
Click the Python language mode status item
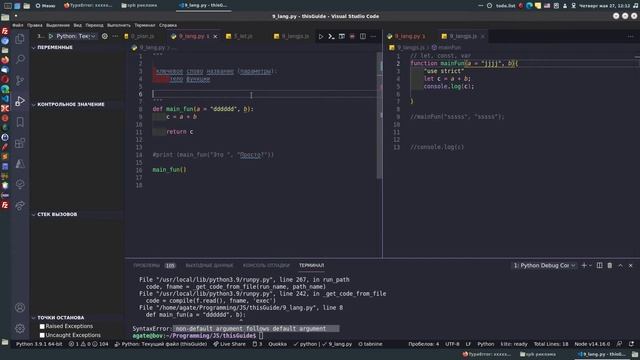click(485, 344)
